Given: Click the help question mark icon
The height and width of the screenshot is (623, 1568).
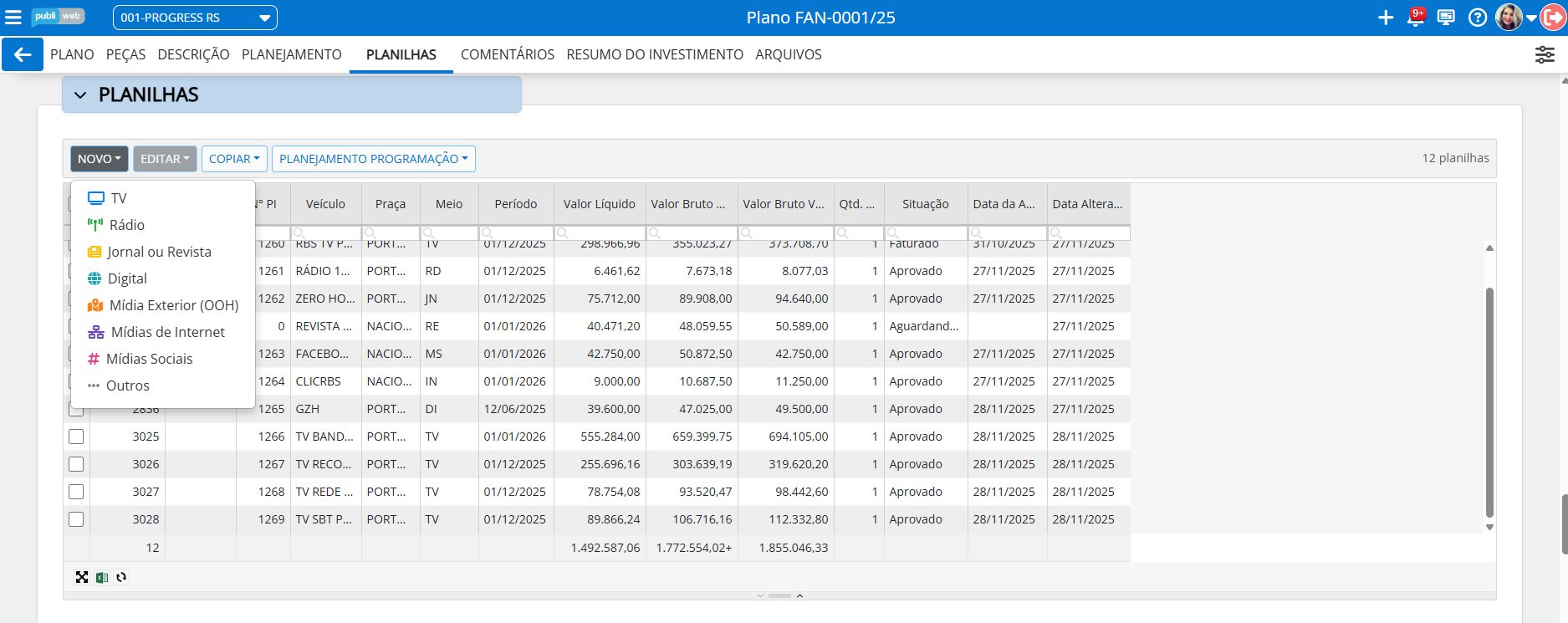Looking at the screenshot, I should coord(1478,18).
